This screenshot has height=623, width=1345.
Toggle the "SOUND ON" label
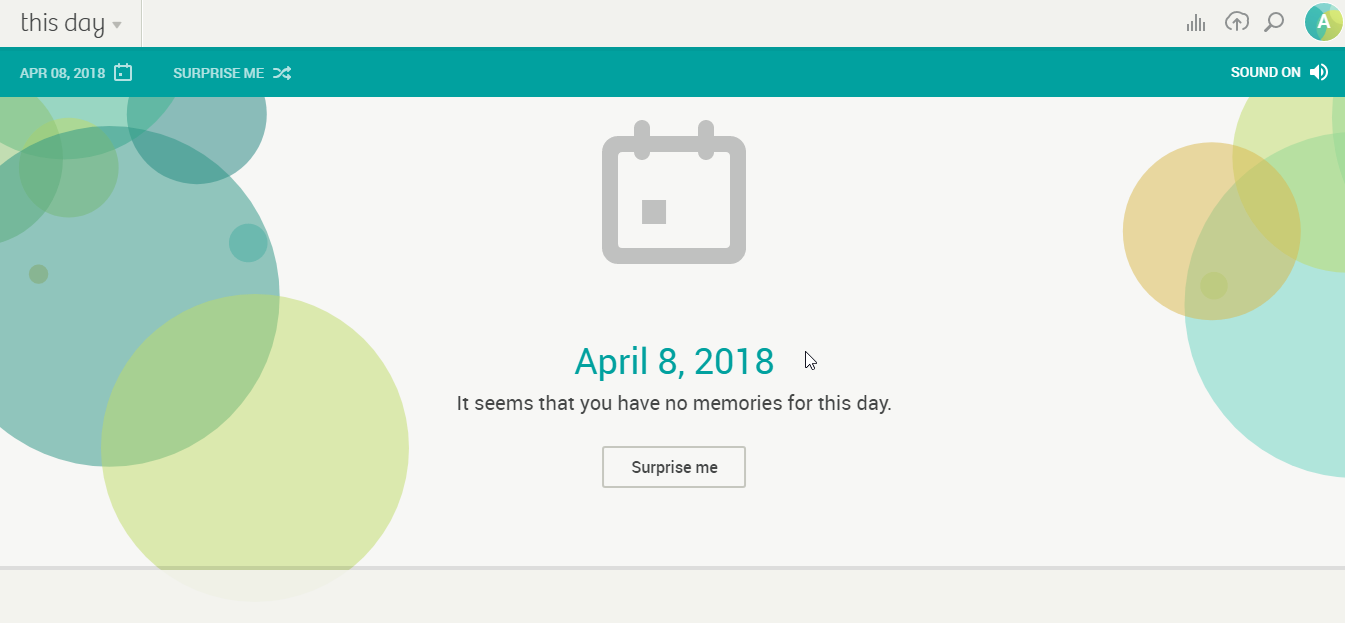point(1265,72)
